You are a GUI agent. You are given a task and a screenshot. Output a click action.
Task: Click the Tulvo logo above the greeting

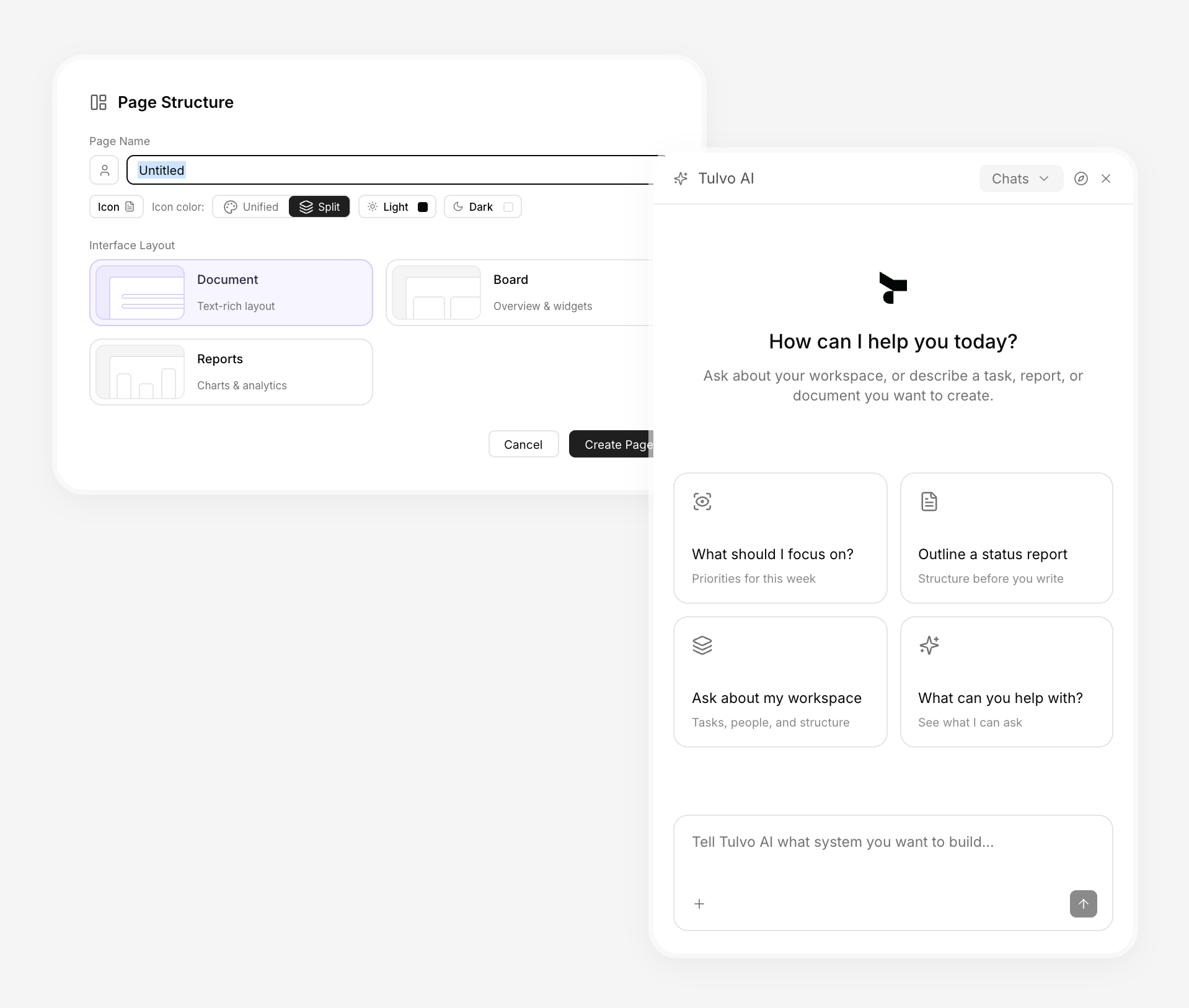tap(893, 288)
